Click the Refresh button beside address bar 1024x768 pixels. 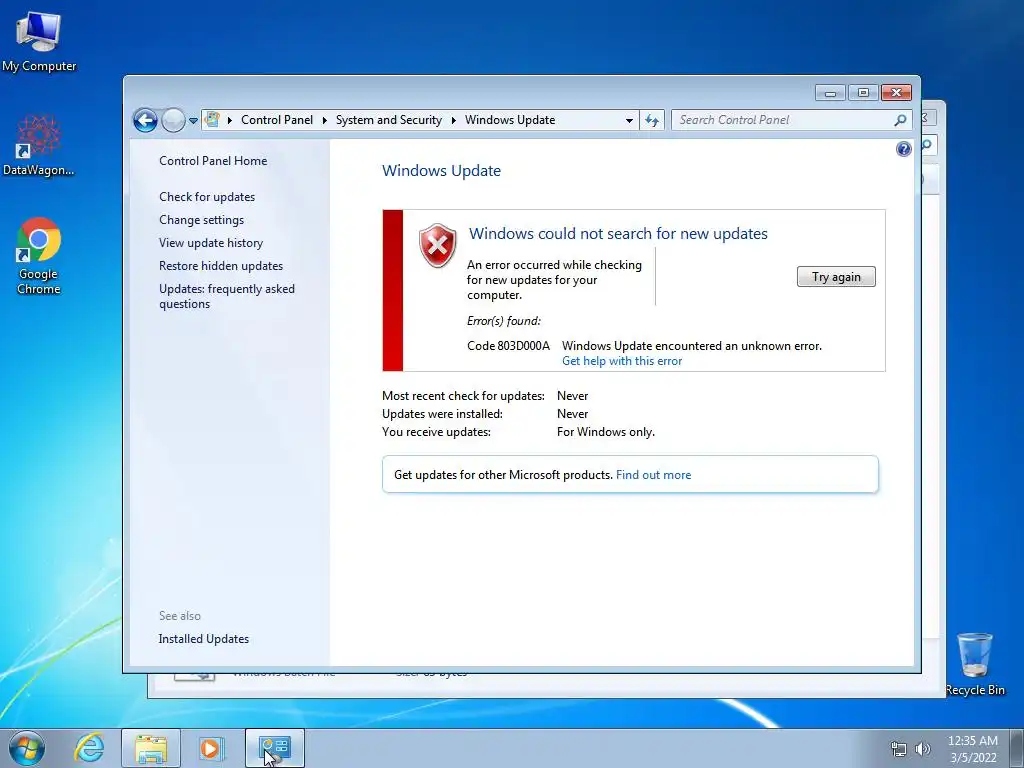652,120
